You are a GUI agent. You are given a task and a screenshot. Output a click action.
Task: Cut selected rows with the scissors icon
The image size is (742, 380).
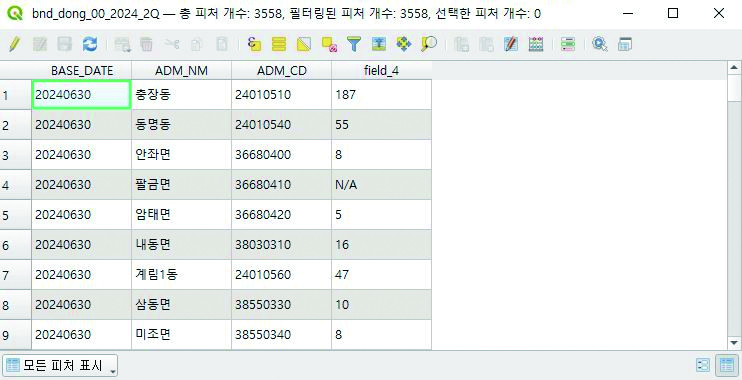click(x=172, y=44)
